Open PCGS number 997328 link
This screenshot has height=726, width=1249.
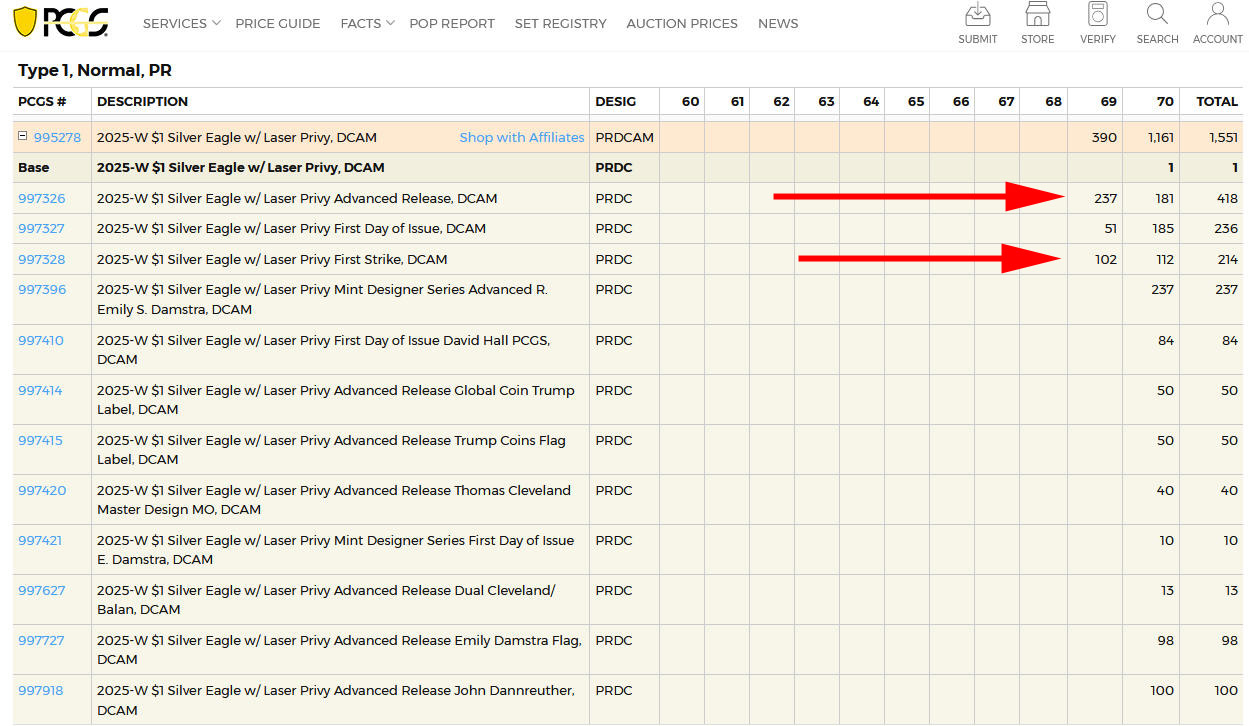click(41, 259)
